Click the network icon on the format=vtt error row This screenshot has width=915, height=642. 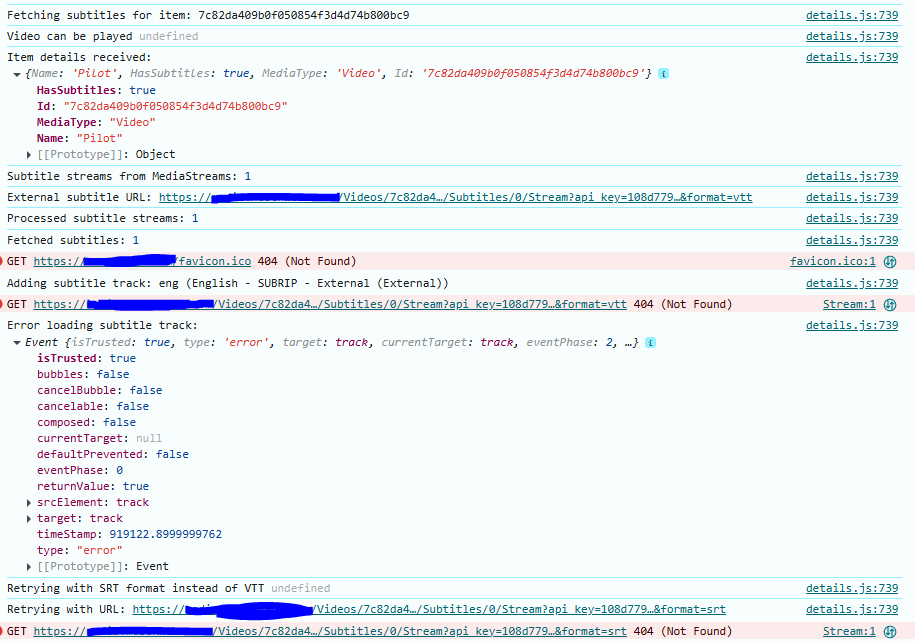(x=890, y=305)
